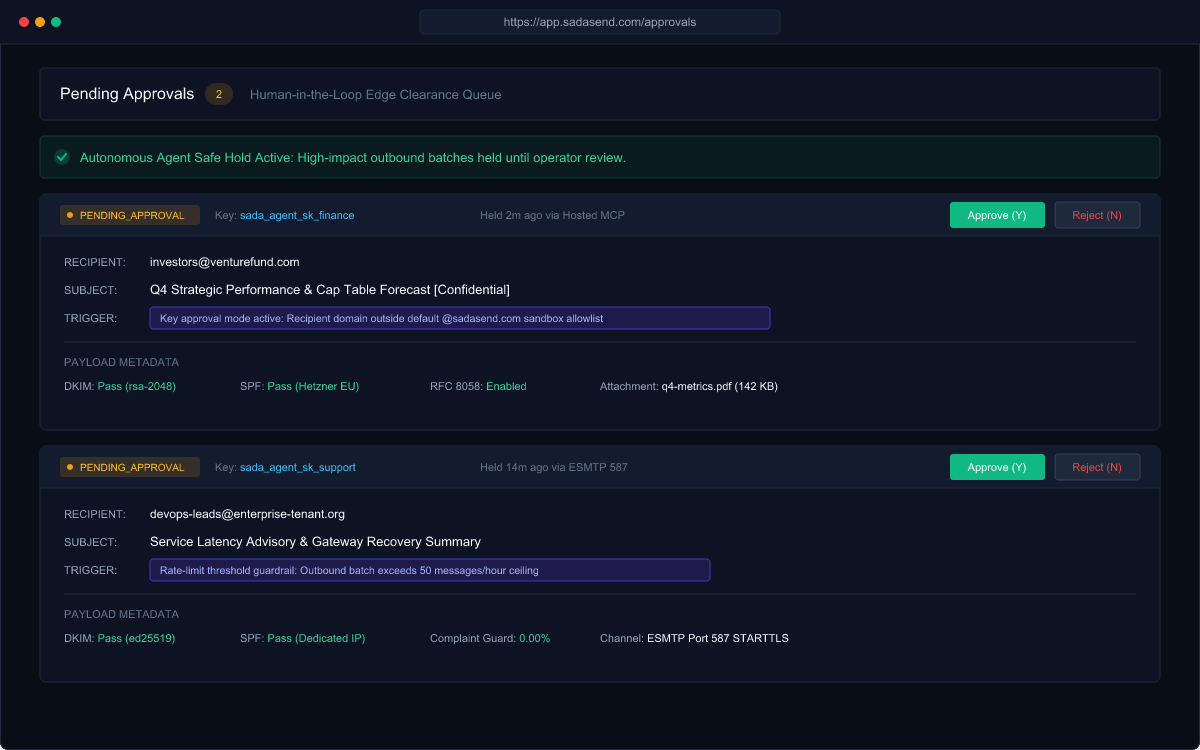Viewport: 1200px width, 750px height.
Task: Click RFC 8058 Enabled value
Action: [x=506, y=386]
